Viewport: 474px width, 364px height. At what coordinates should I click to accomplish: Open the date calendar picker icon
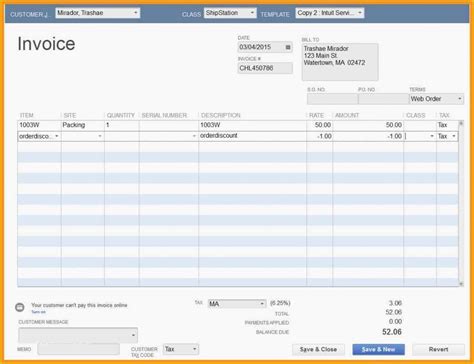pyautogui.click(x=288, y=47)
